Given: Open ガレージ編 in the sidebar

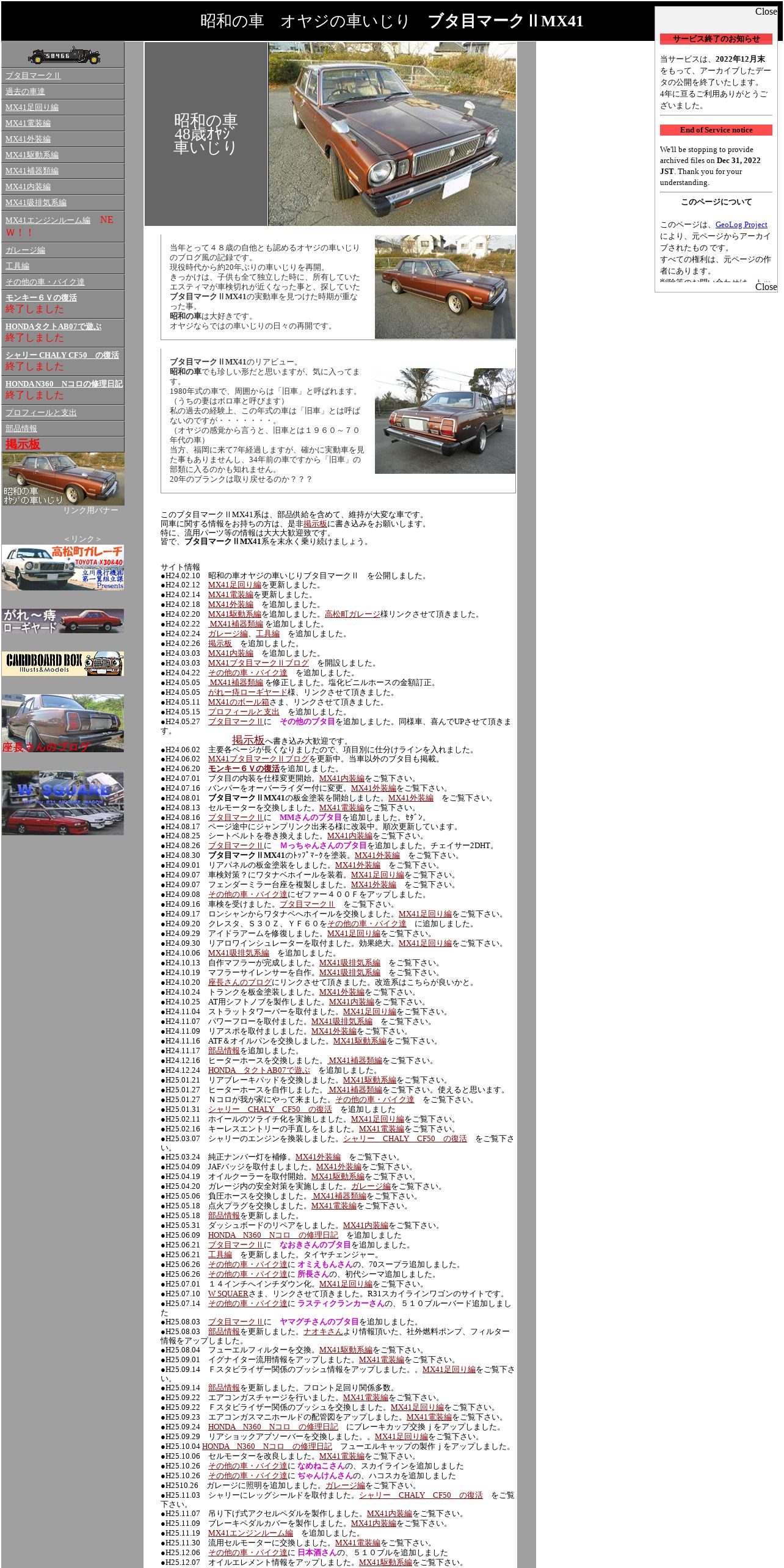Looking at the screenshot, I should coord(25,250).
